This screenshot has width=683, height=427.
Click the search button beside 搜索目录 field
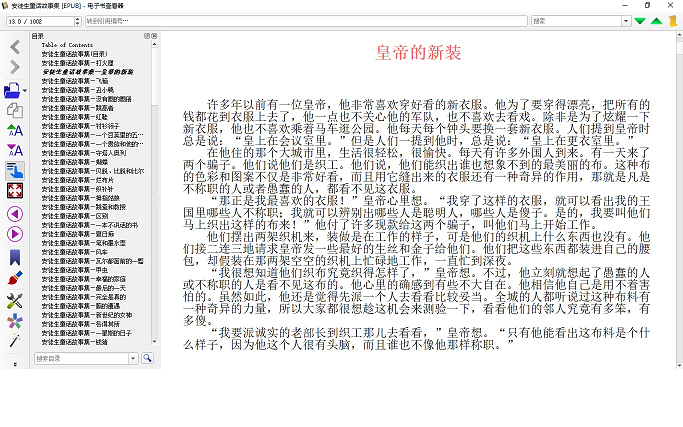[x=147, y=358]
